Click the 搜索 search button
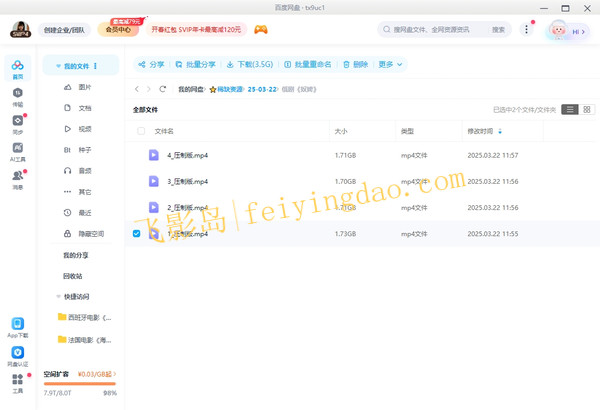This screenshot has width=600, height=410. [498, 29]
